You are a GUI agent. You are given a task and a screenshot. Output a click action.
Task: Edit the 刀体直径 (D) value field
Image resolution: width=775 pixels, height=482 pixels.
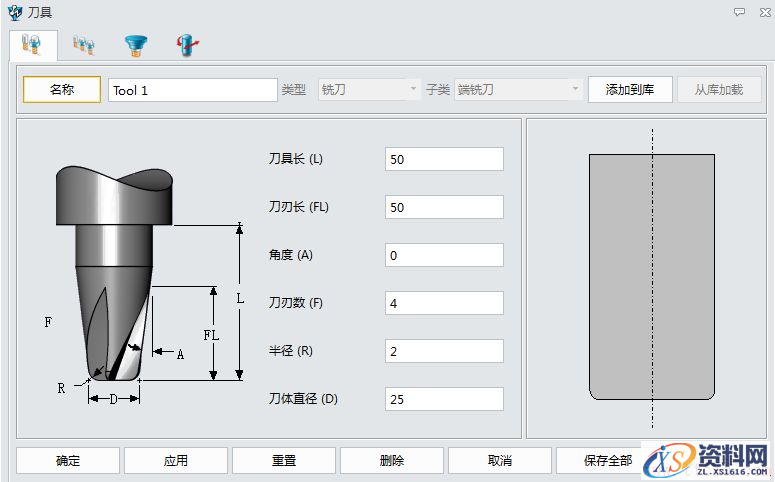pyautogui.click(x=444, y=399)
